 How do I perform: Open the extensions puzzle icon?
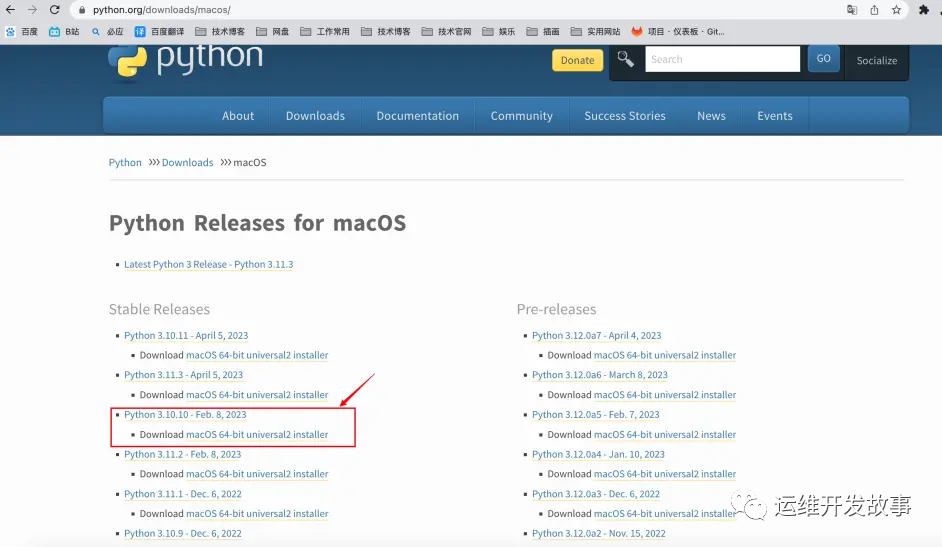point(924,10)
